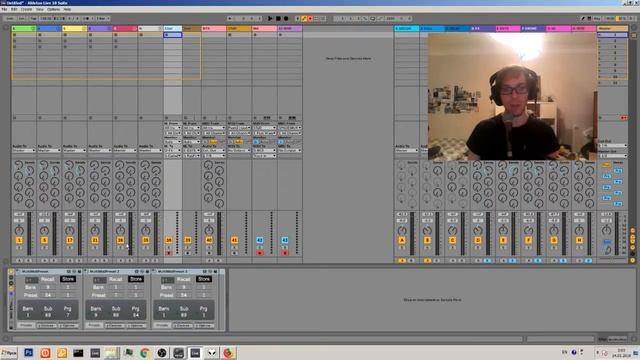
Task: Click the Windows Start button
Action: (9, 353)
